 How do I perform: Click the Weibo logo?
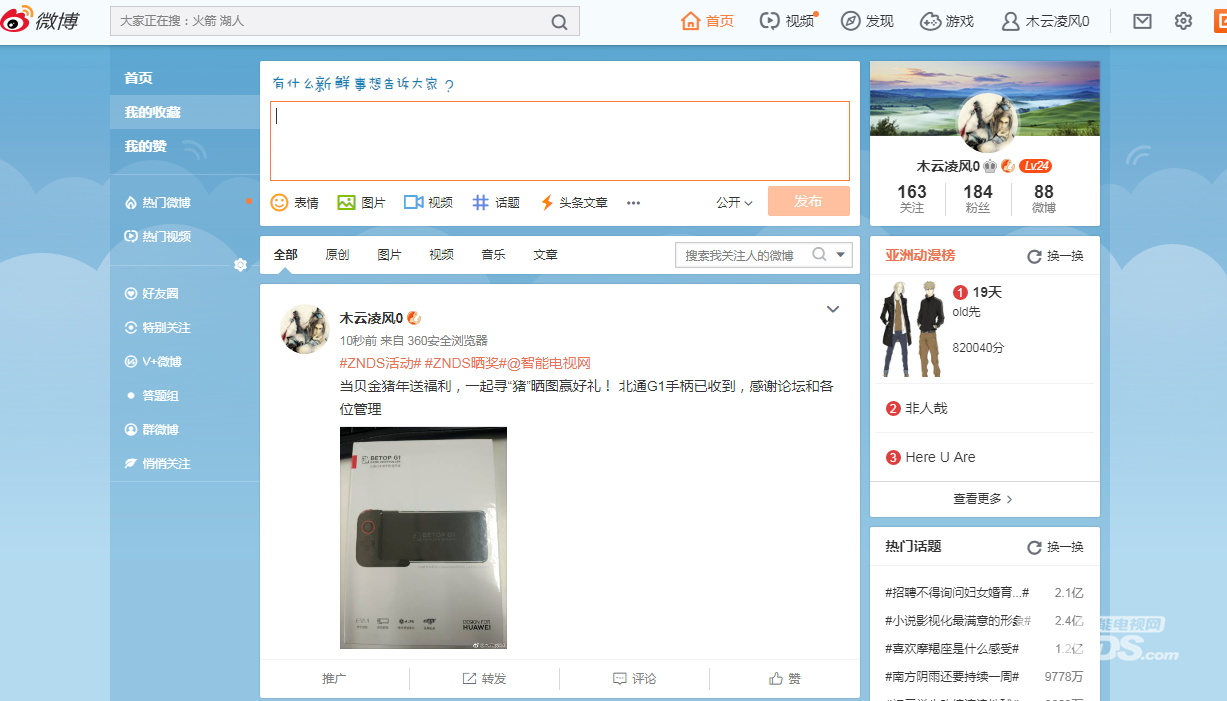(40, 21)
